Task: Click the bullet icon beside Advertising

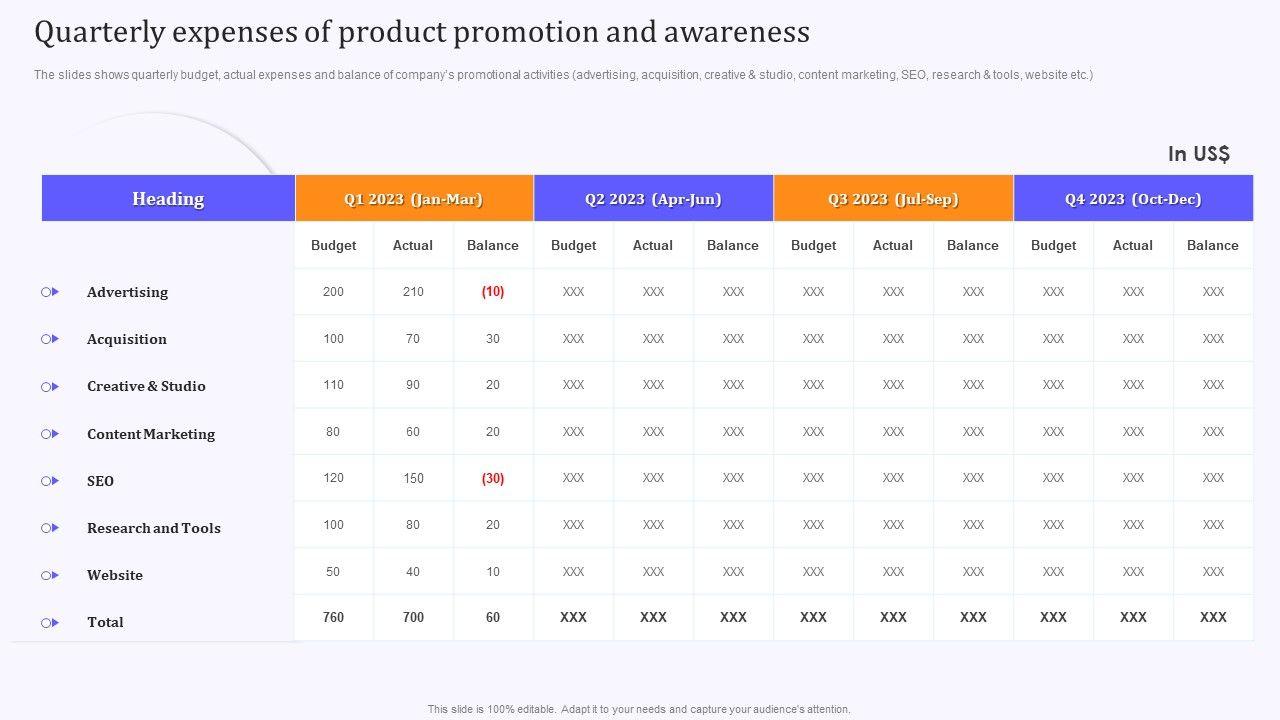Action: tap(50, 292)
